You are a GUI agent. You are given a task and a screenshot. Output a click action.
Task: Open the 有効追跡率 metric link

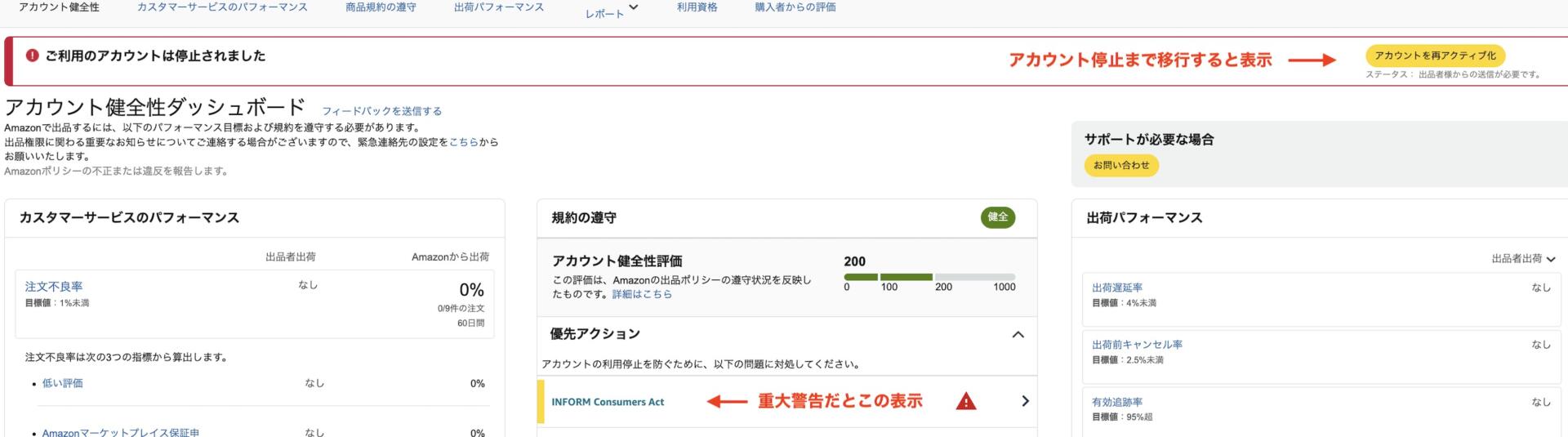(x=1117, y=402)
